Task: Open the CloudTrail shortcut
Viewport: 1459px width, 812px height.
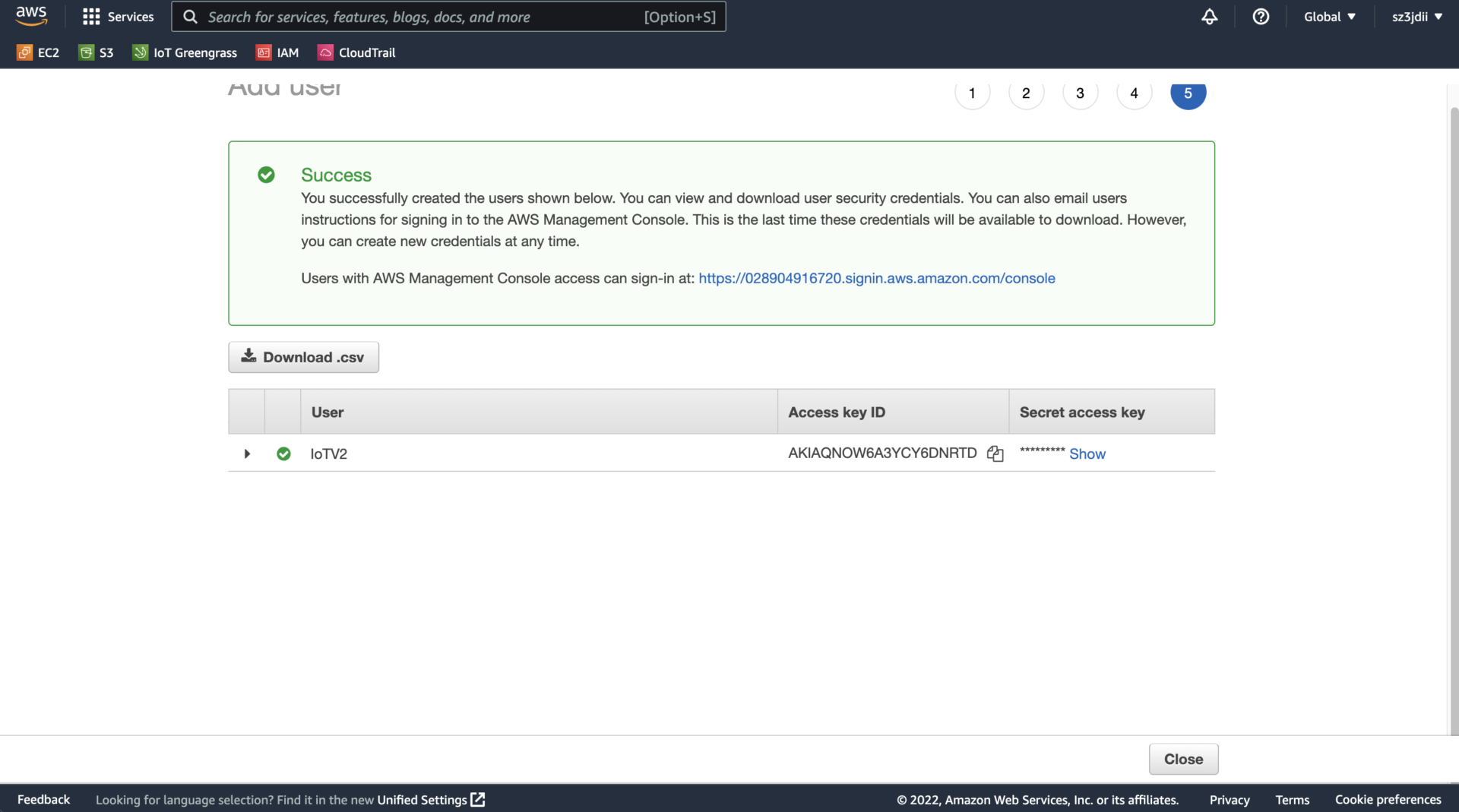Action: 356,52
